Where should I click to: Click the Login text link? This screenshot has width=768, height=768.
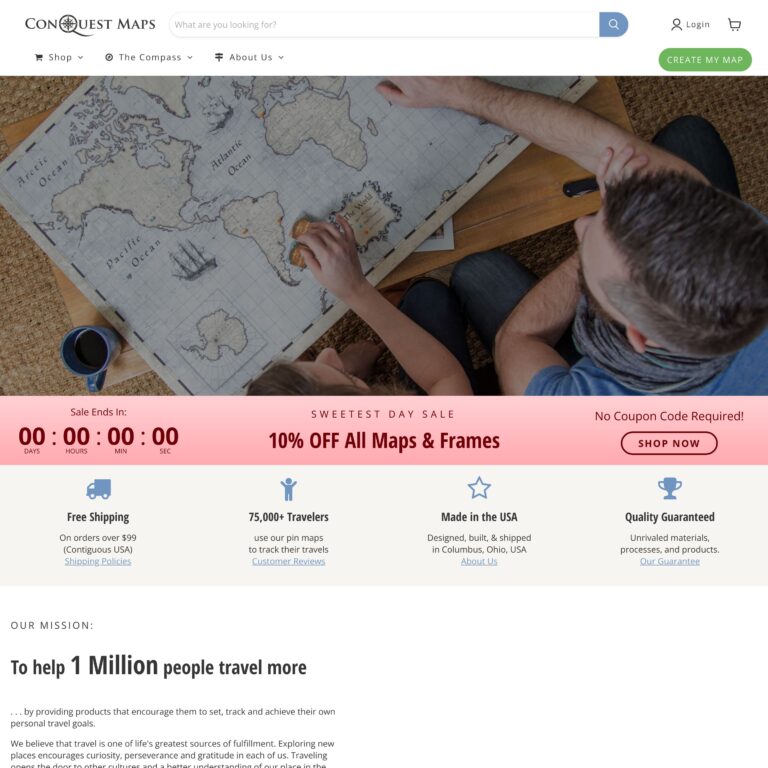pos(698,25)
